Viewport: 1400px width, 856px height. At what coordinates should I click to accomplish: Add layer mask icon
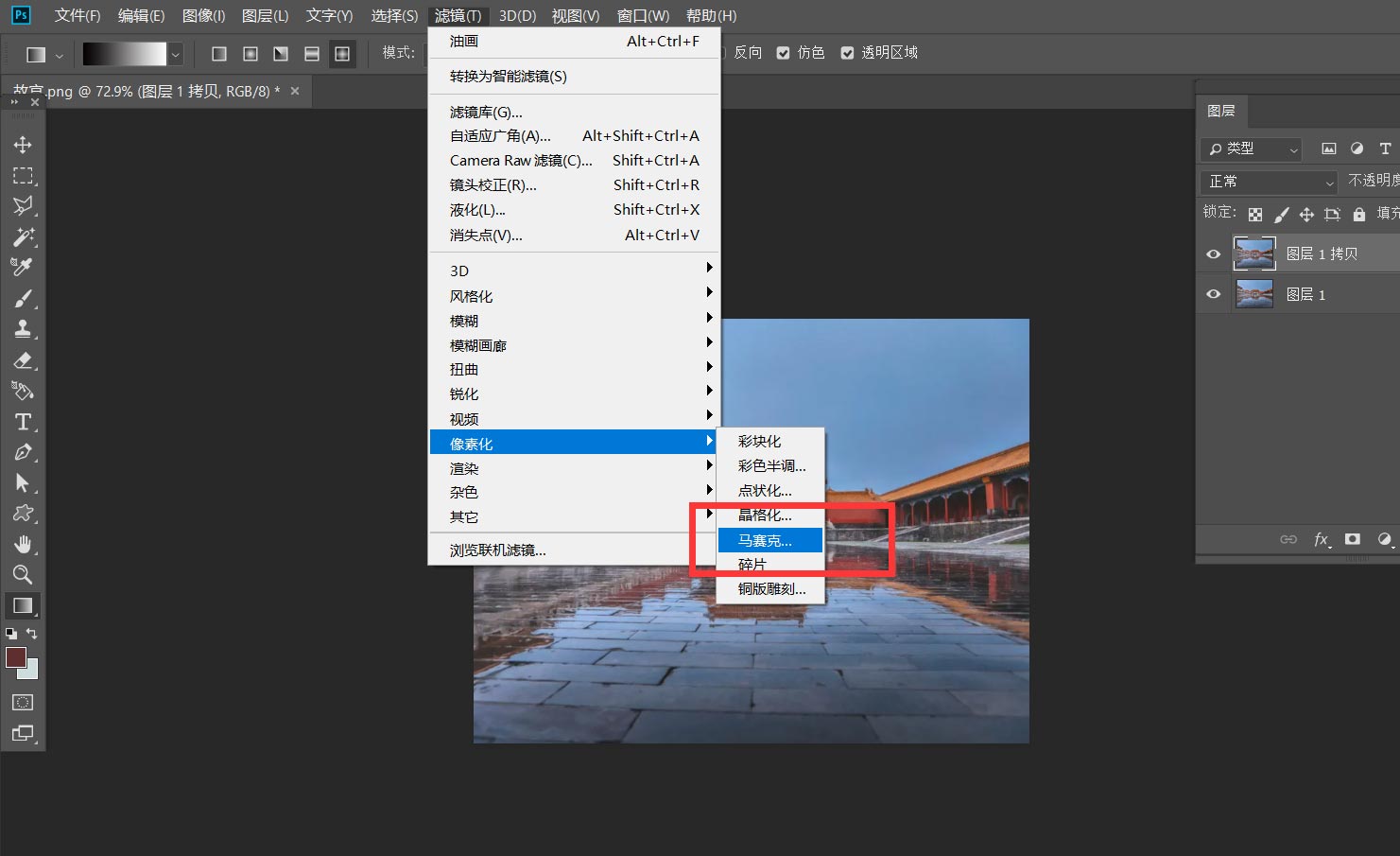[x=1353, y=539]
